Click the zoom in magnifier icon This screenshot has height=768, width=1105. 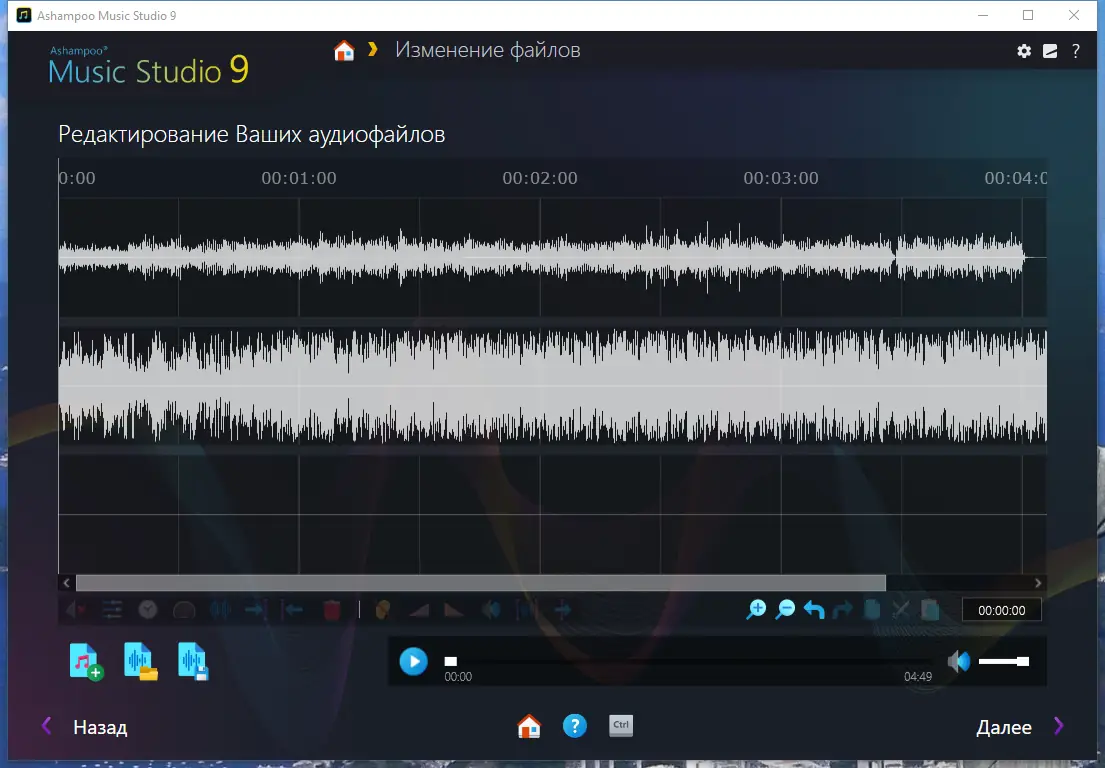pos(756,609)
